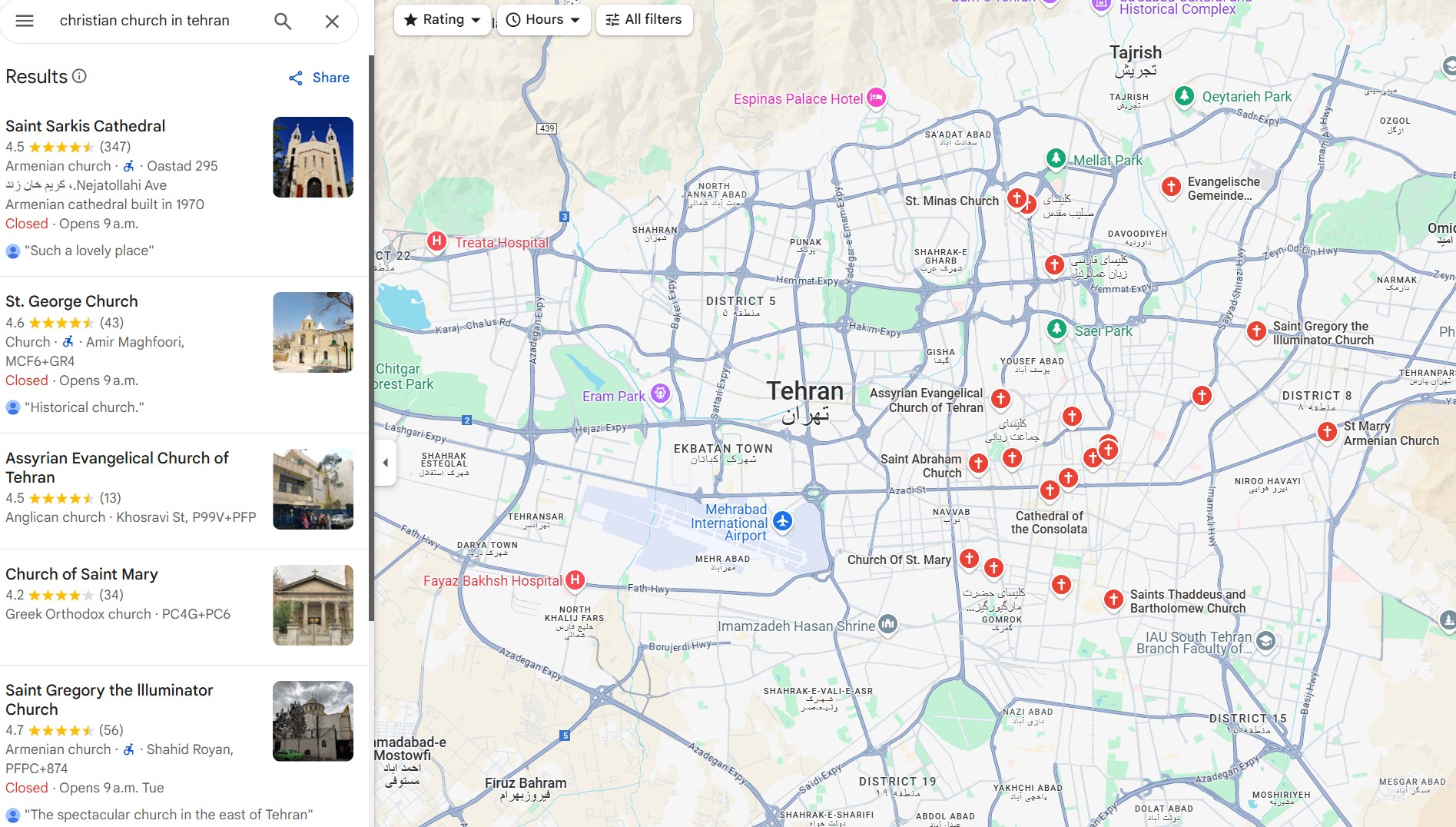Clear the search with the X icon
1456x827 pixels.
tap(332, 21)
